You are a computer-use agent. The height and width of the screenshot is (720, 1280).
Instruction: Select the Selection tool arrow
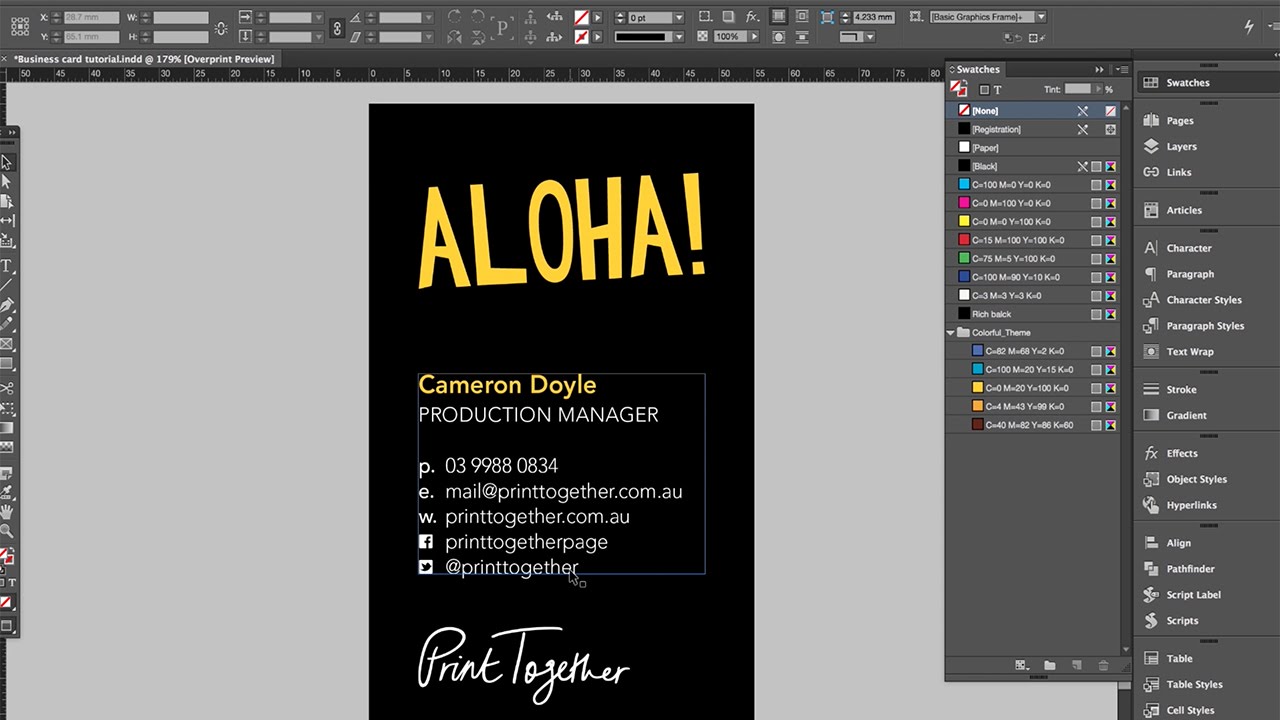[6, 162]
